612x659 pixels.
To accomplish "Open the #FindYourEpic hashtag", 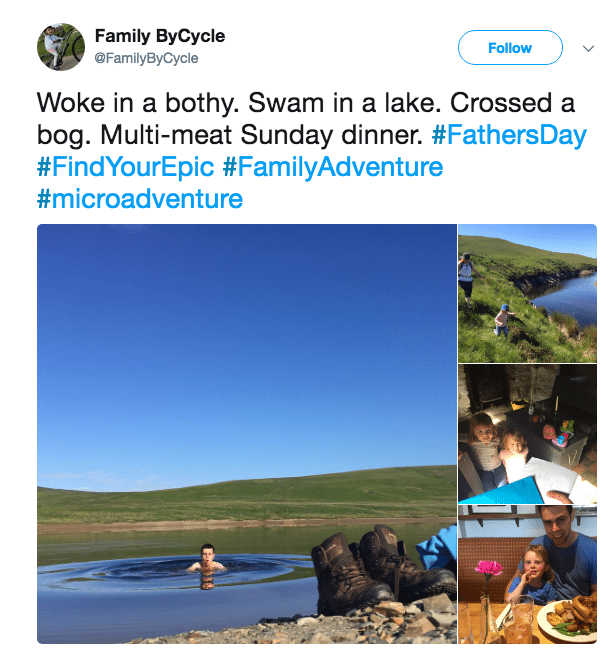I will pyautogui.click(x=126, y=166).
